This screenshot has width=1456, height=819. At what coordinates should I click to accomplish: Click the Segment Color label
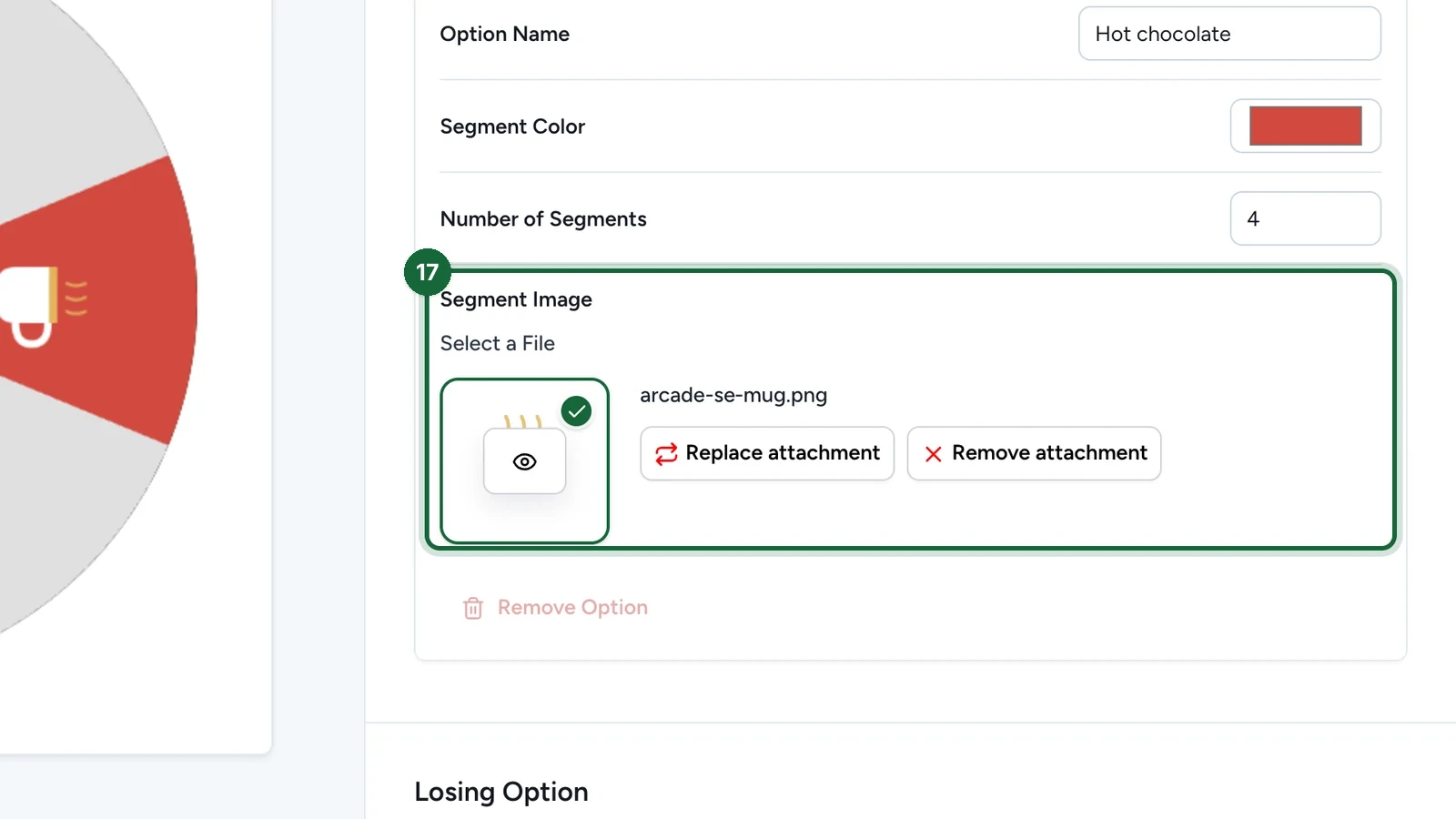(512, 126)
